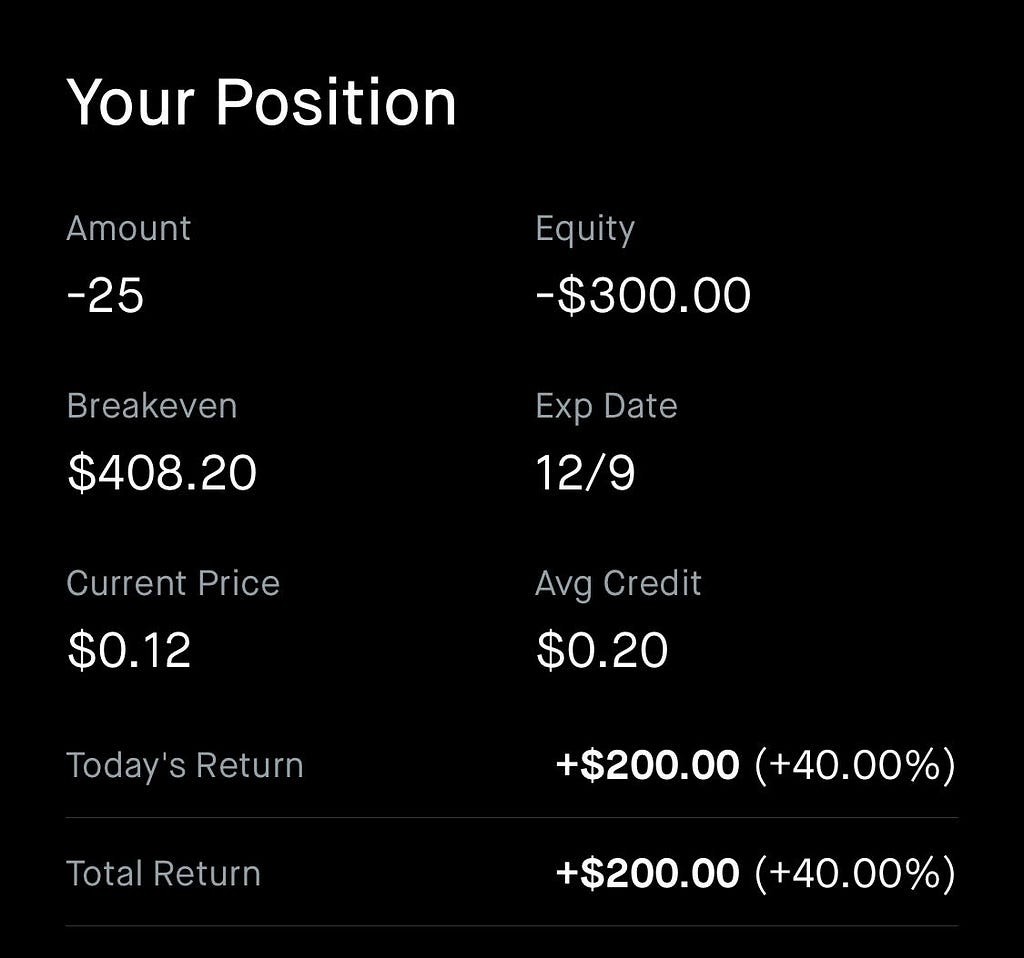Open the Total Return row label
Image resolution: width=1024 pixels, height=958 pixels.
pyautogui.click(x=163, y=874)
